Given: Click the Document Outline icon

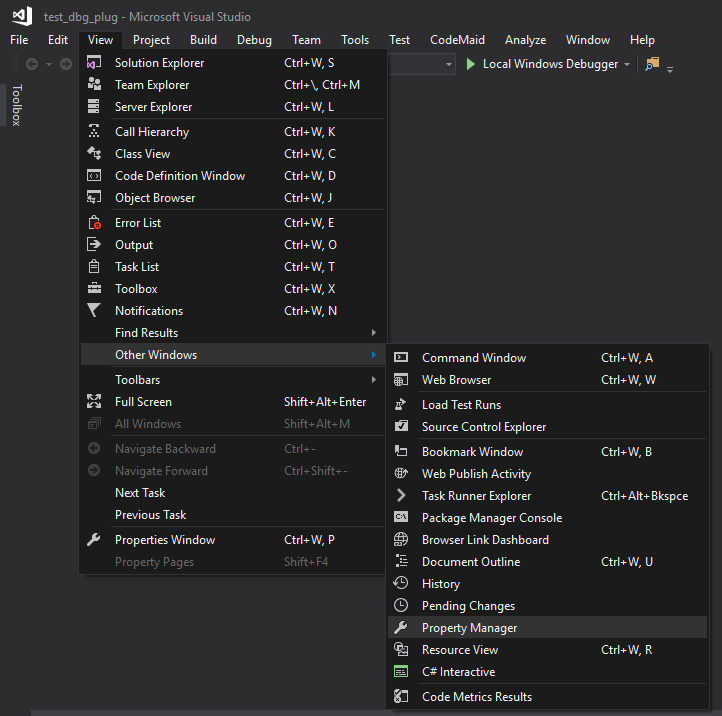Looking at the screenshot, I should (x=401, y=561).
